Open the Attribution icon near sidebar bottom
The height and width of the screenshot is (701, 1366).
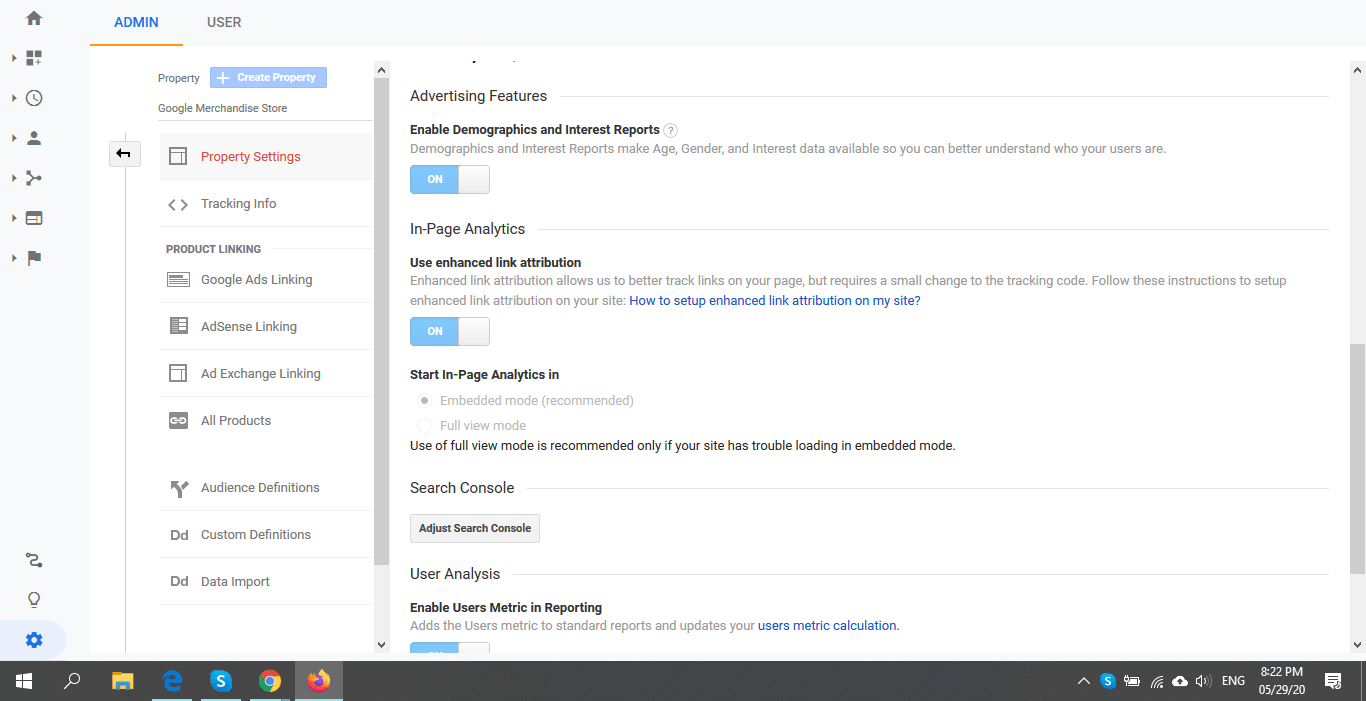point(33,559)
